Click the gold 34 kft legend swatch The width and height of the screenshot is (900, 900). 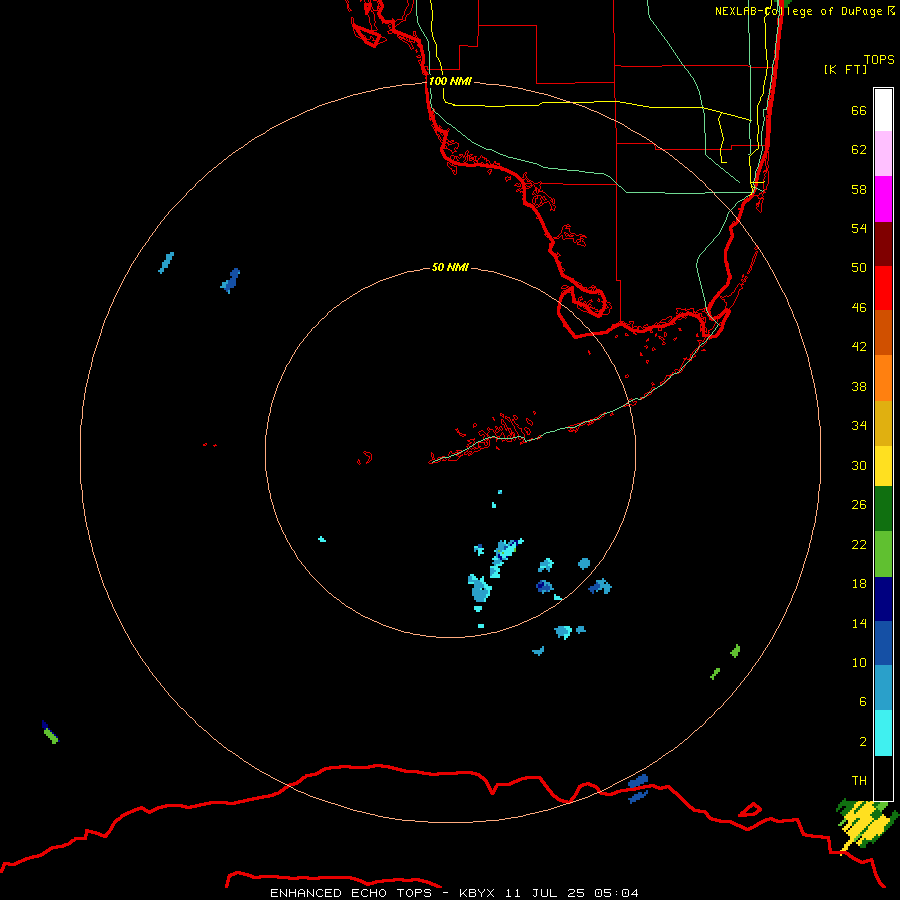pyautogui.click(x=883, y=423)
